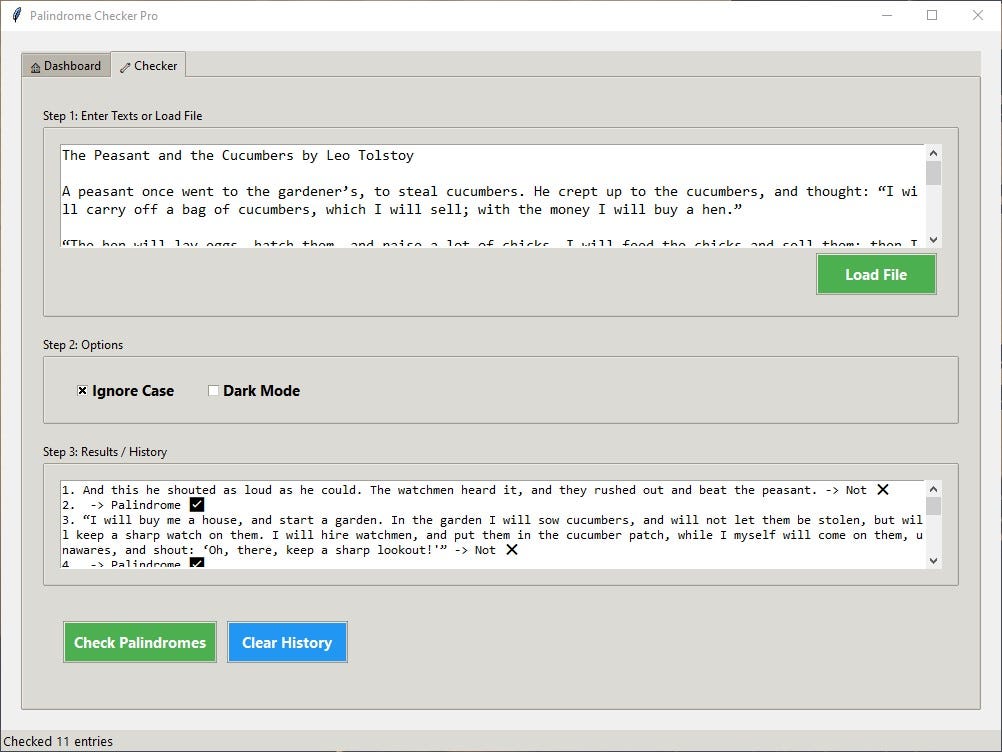Click the Clear History button
This screenshot has width=1002, height=752.
pos(287,642)
